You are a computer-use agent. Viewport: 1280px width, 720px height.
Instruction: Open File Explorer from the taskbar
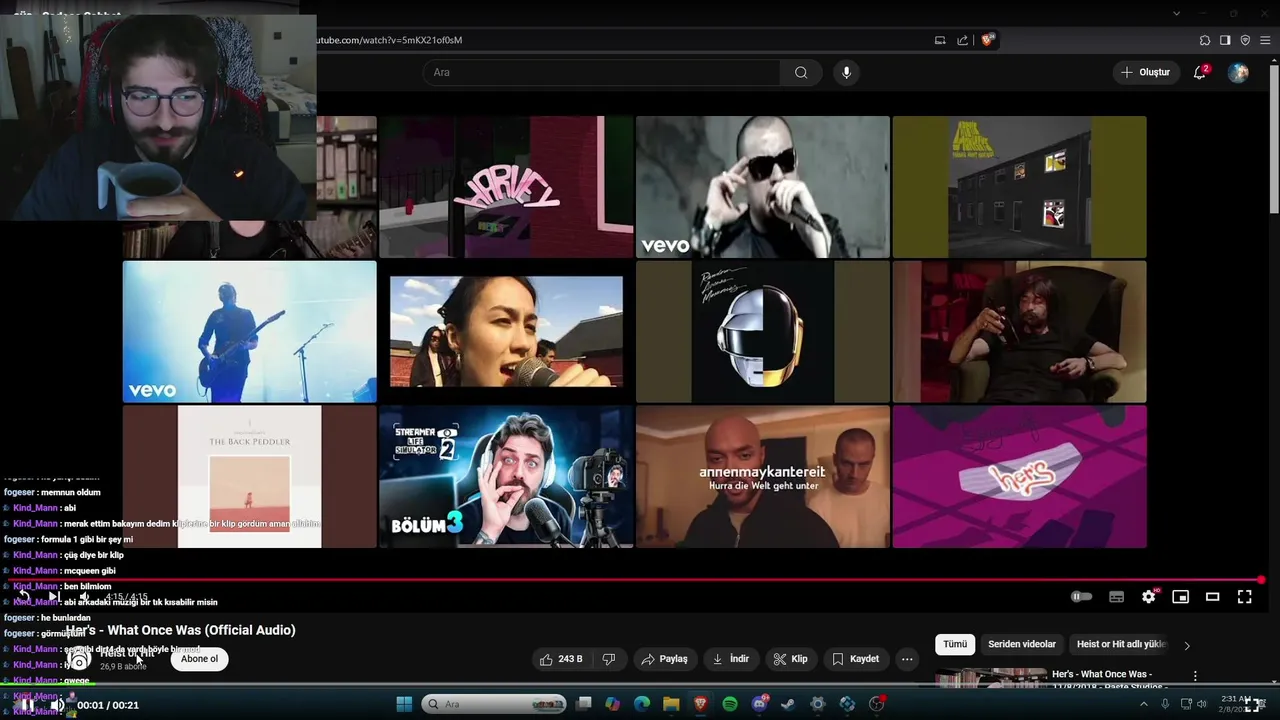[671, 704]
